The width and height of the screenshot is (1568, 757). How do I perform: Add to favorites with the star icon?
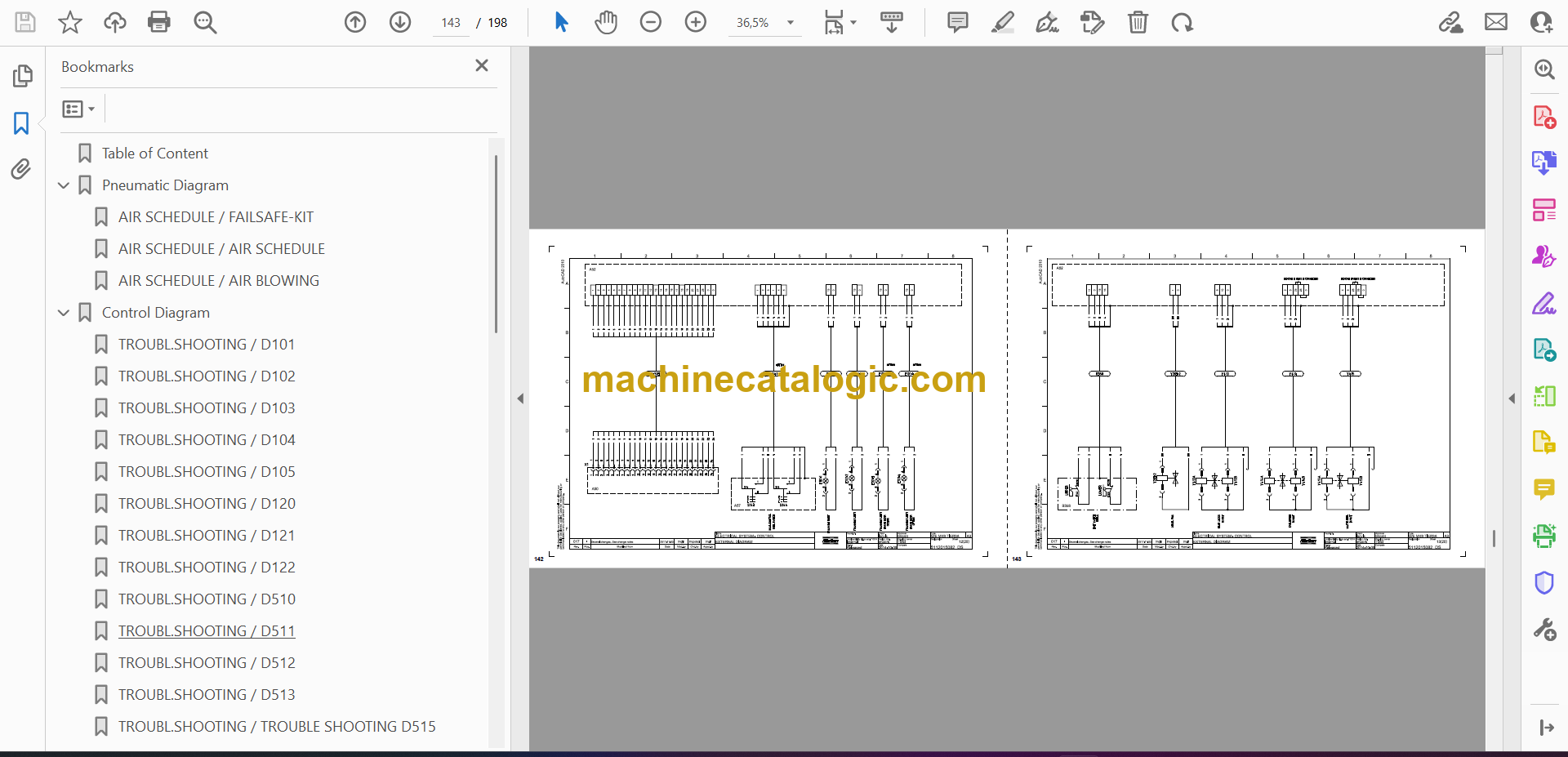pos(70,22)
